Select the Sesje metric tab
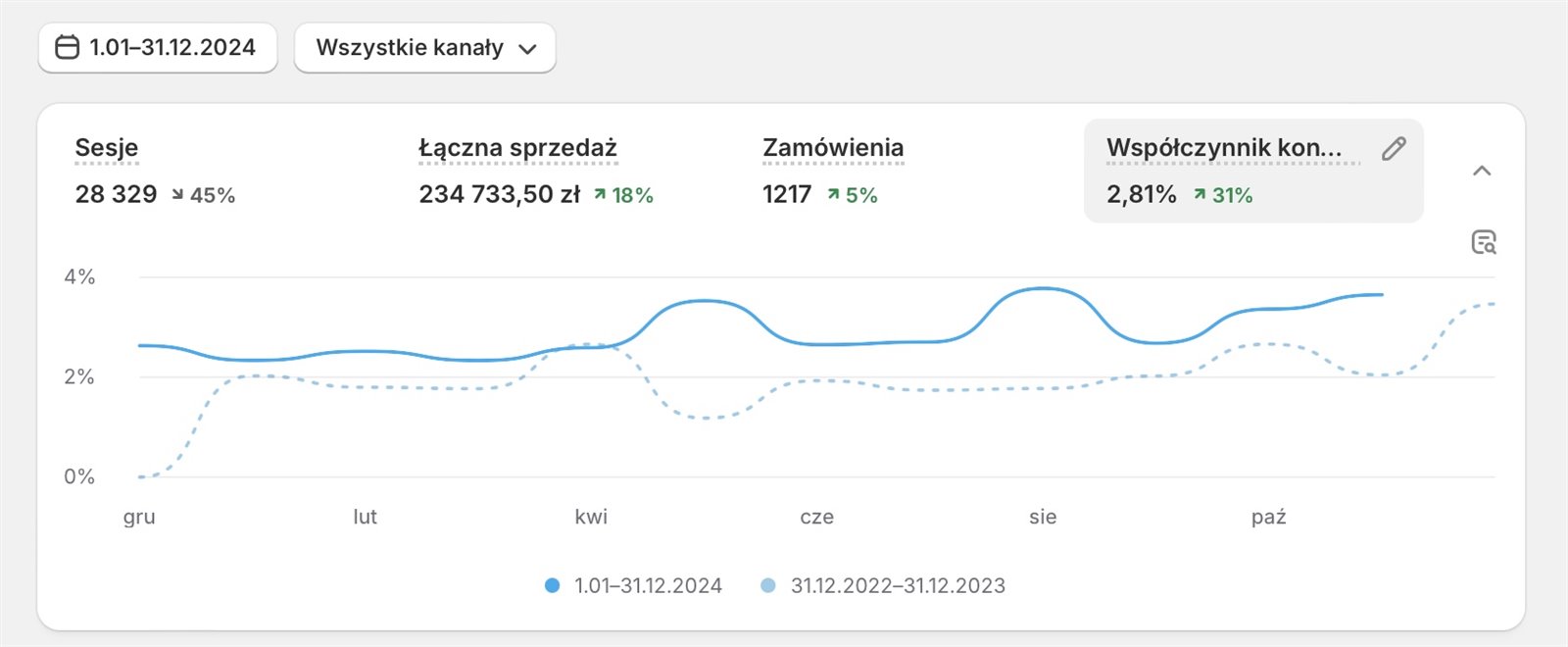 click(107, 148)
